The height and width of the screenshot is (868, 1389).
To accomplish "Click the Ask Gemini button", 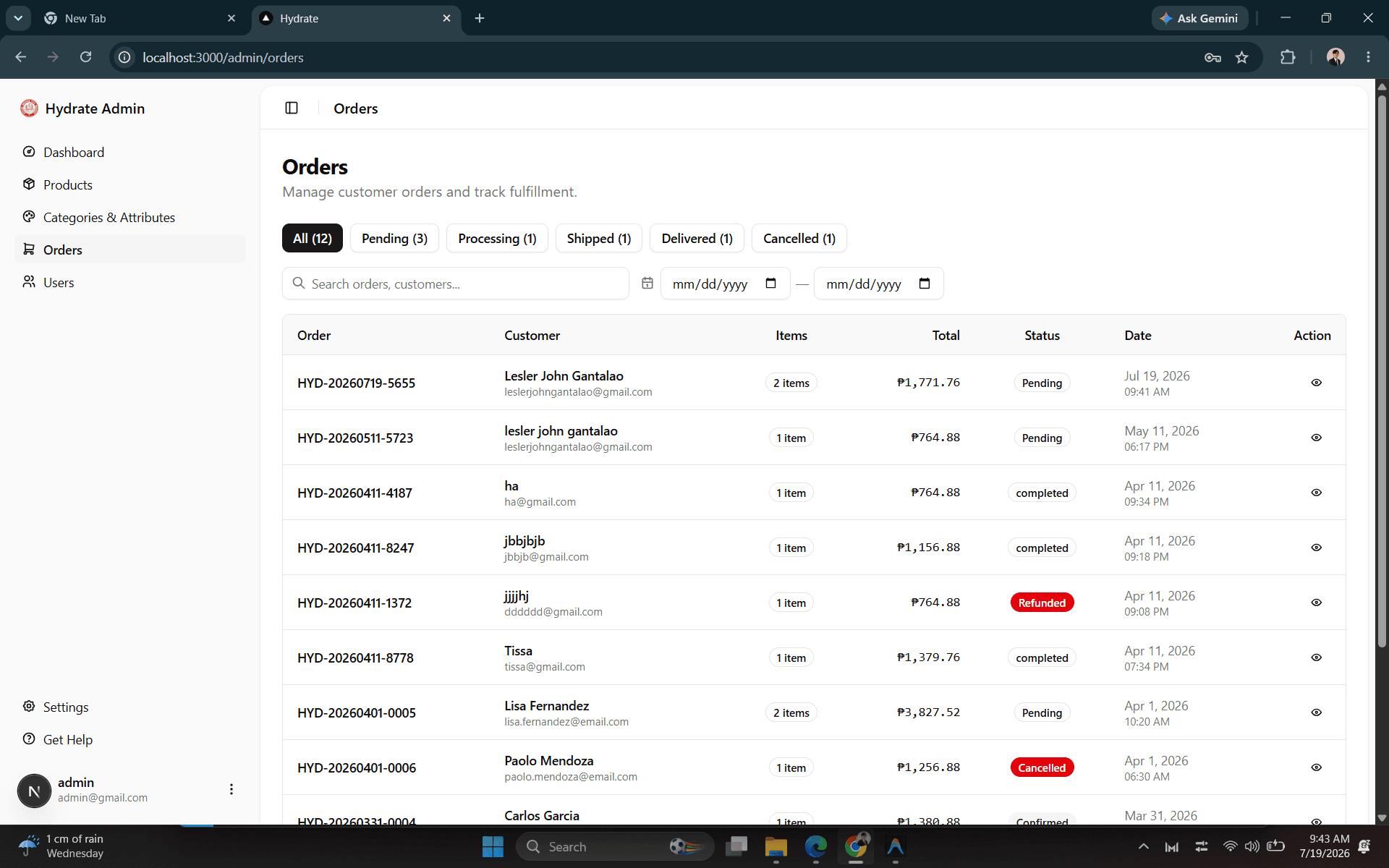I will tap(1199, 18).
